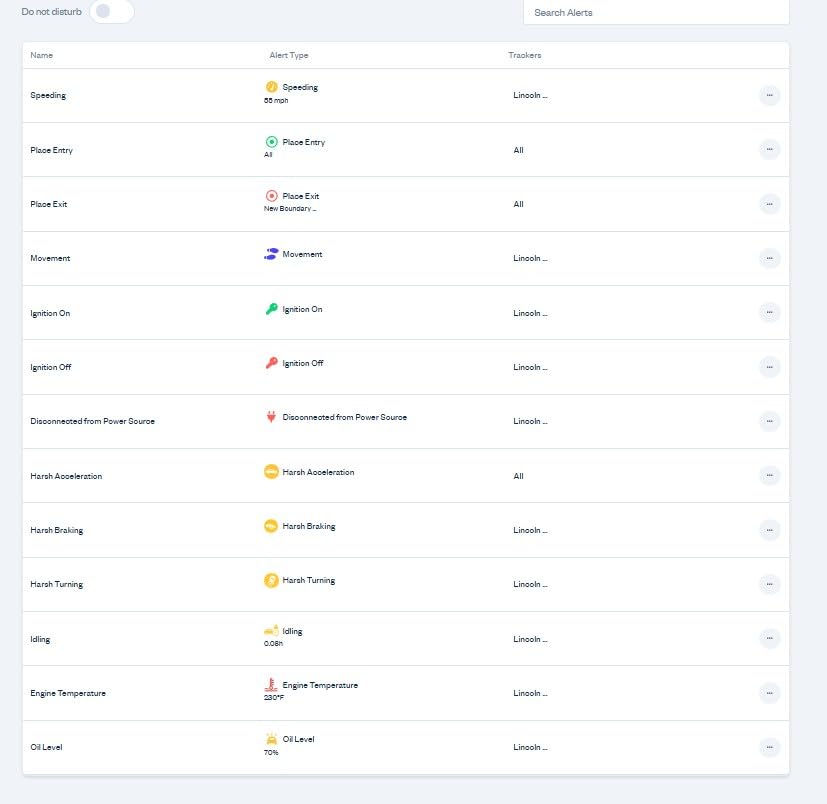827x804 pixels.
Task: Click the Alert Type column header
Action: click(x=289, y=55)
